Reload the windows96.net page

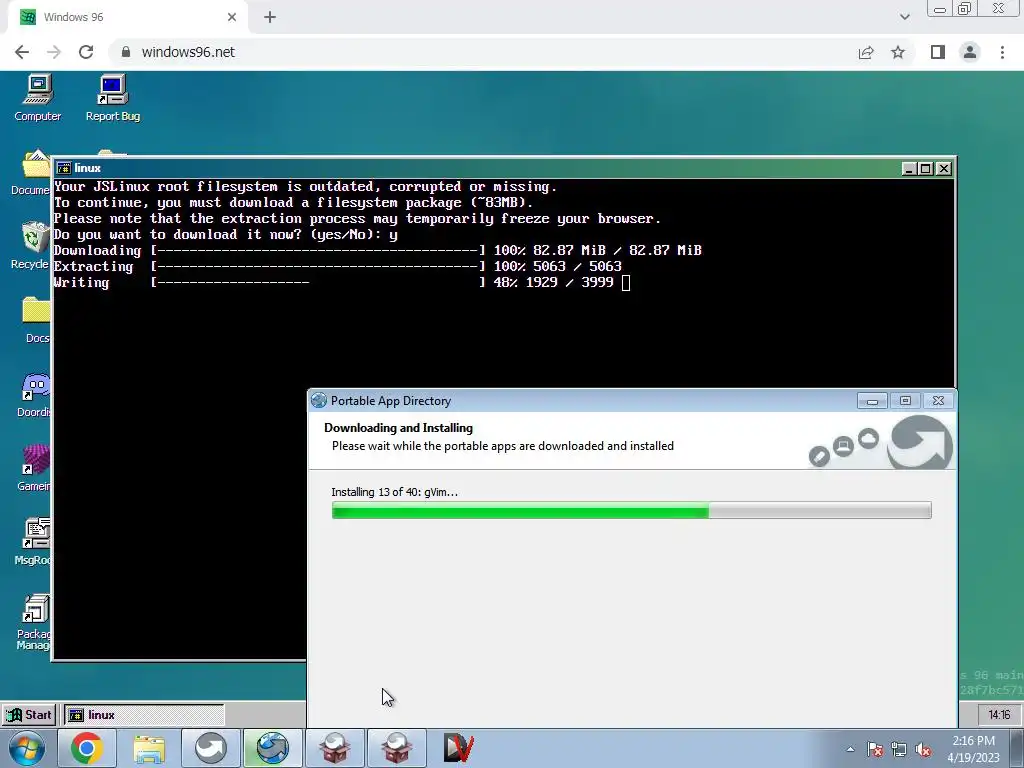pos(86,52)
